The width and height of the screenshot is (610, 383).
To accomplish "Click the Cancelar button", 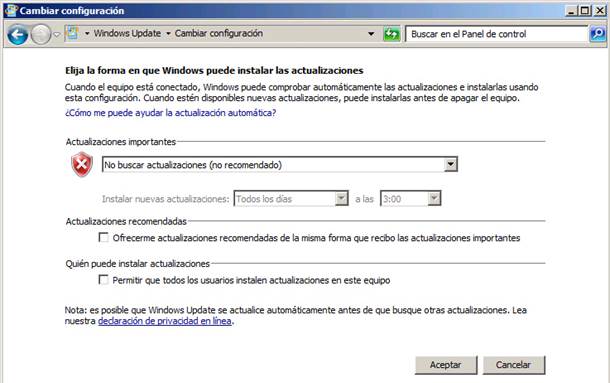I will click(514, 365).
